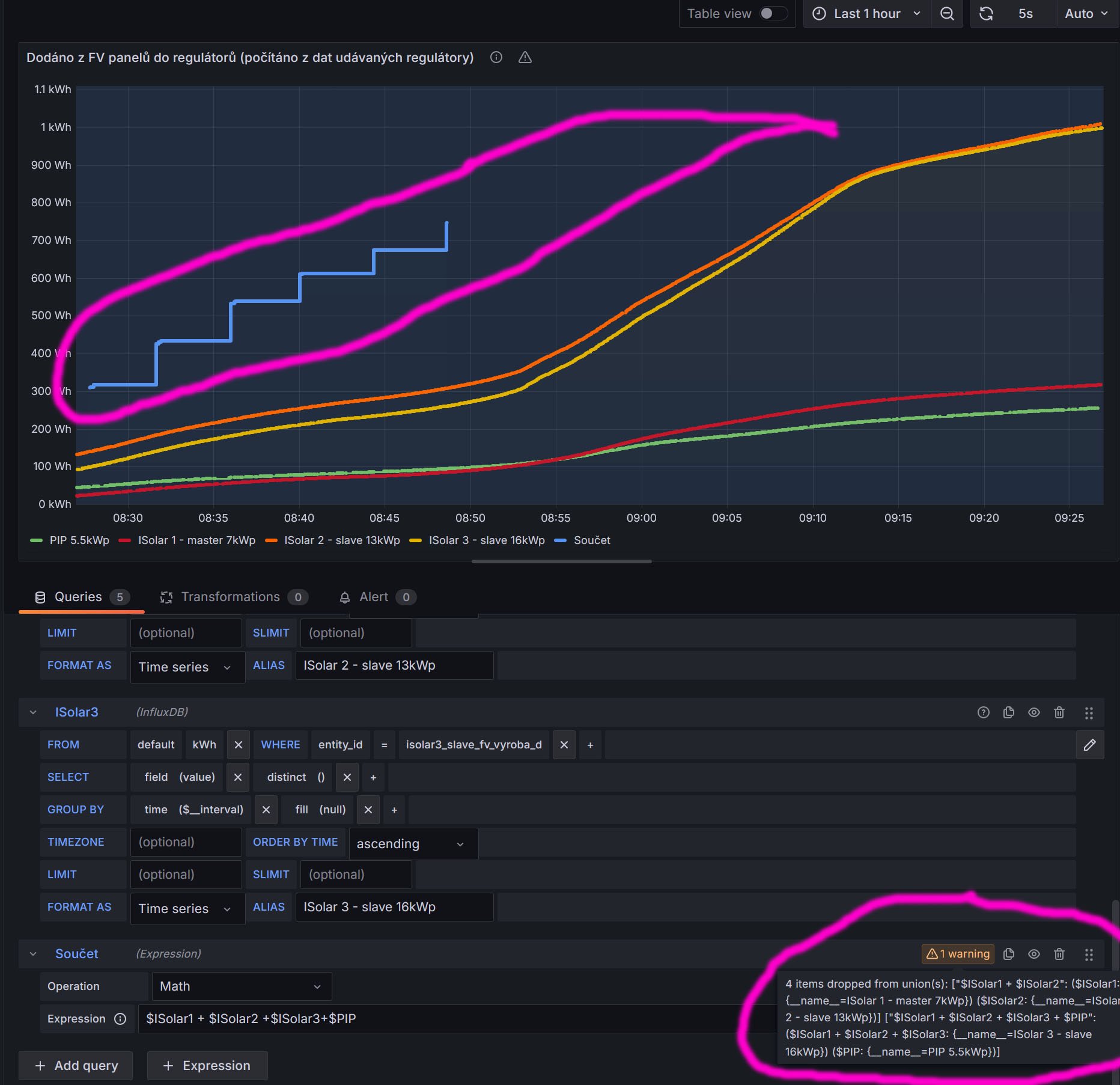The image size is (1120, 1085).
Task: Open the Last 1 hour time range dropdown
Action: pyautogui.click(x=867, y=14)
